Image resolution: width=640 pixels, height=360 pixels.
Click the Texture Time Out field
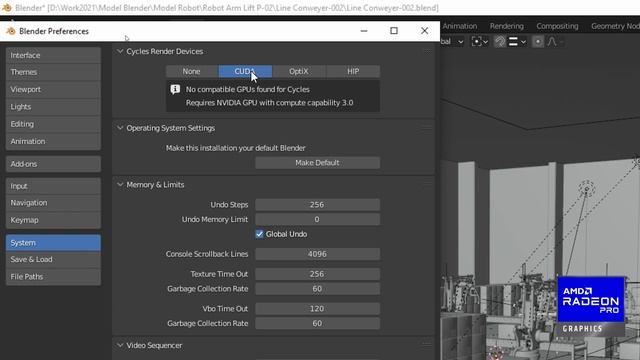(x=318, y=274)
